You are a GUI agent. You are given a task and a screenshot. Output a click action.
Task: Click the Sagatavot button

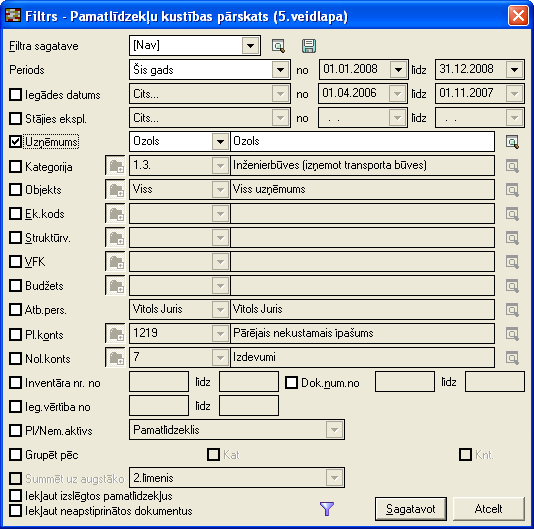pyautogui.click(x=411, y=509)
